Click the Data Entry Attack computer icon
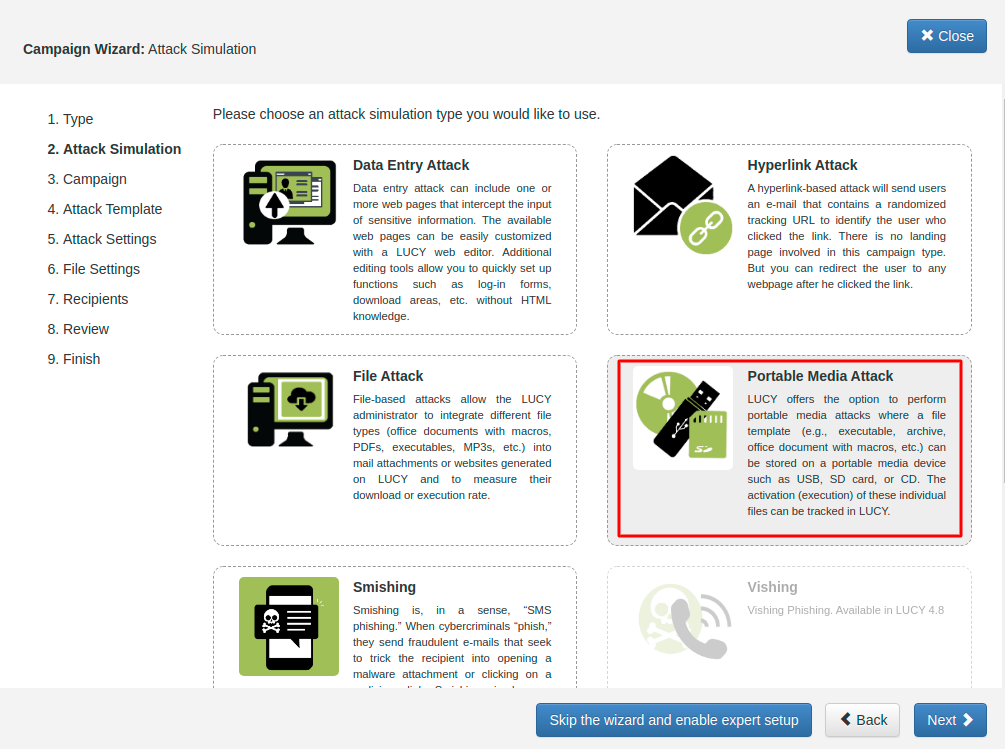The width and height of the screenshot is (1005, 749). [289, 202]
